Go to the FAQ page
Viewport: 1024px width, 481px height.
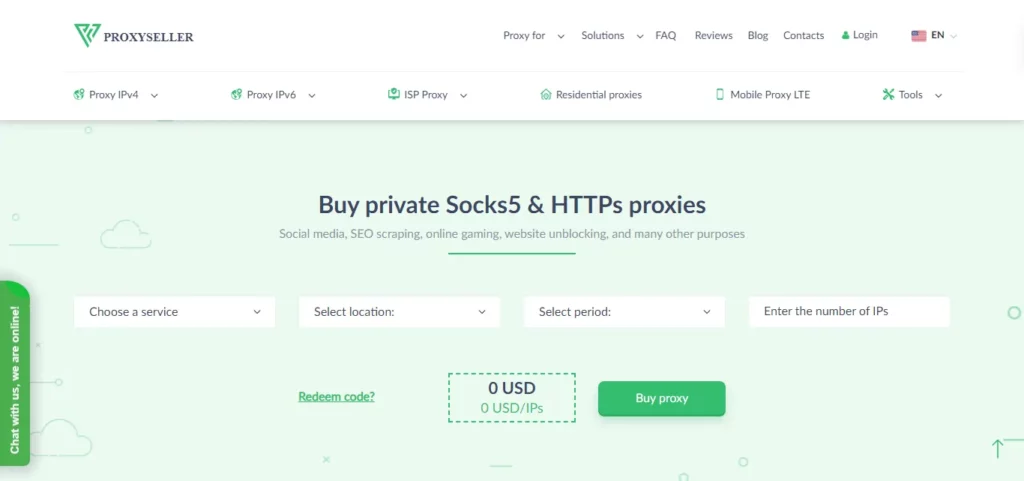point(666,36)
